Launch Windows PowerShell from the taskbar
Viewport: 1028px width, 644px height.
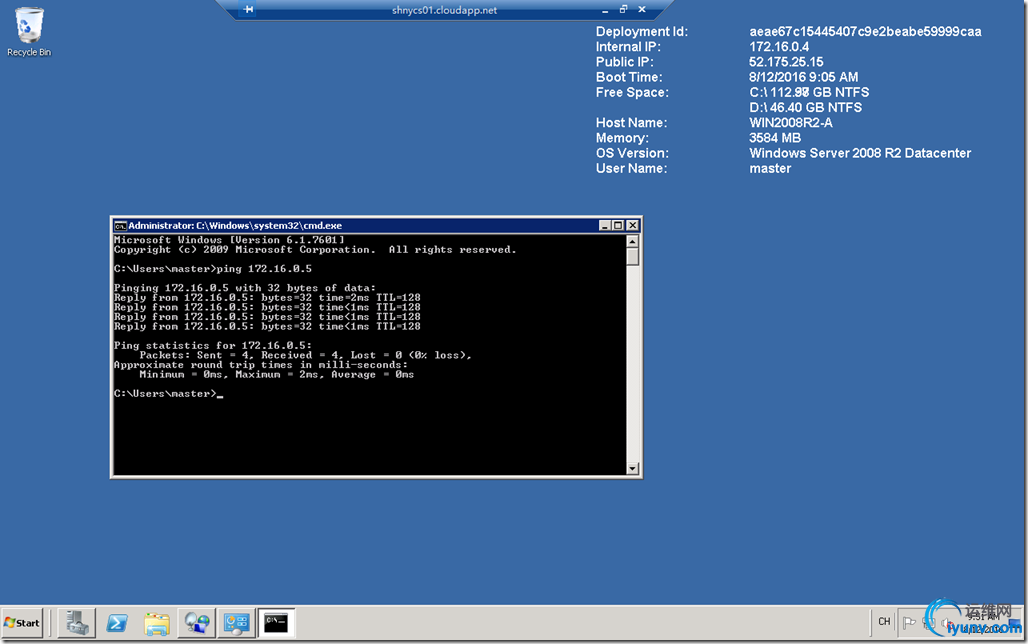coord(117,623)
